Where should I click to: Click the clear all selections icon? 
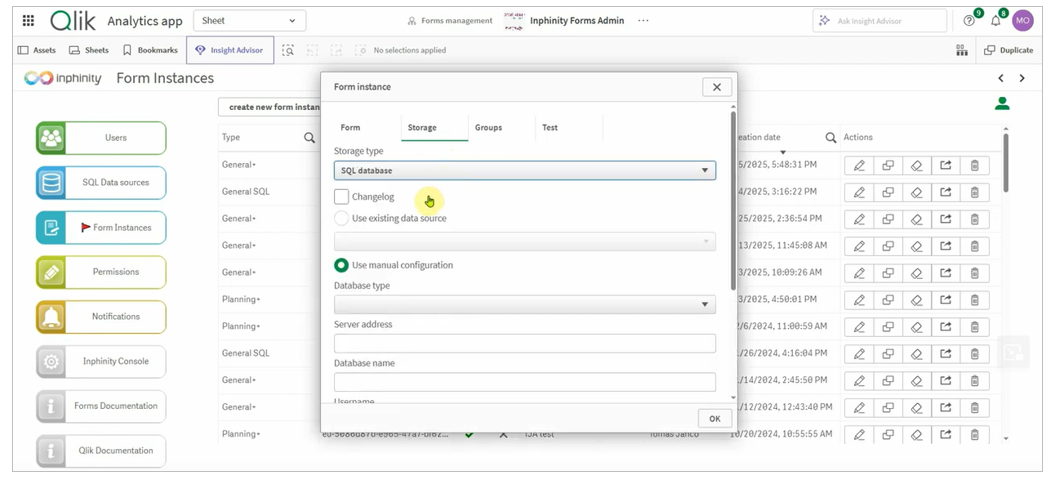pyautogui.click(x=361, y=50)
